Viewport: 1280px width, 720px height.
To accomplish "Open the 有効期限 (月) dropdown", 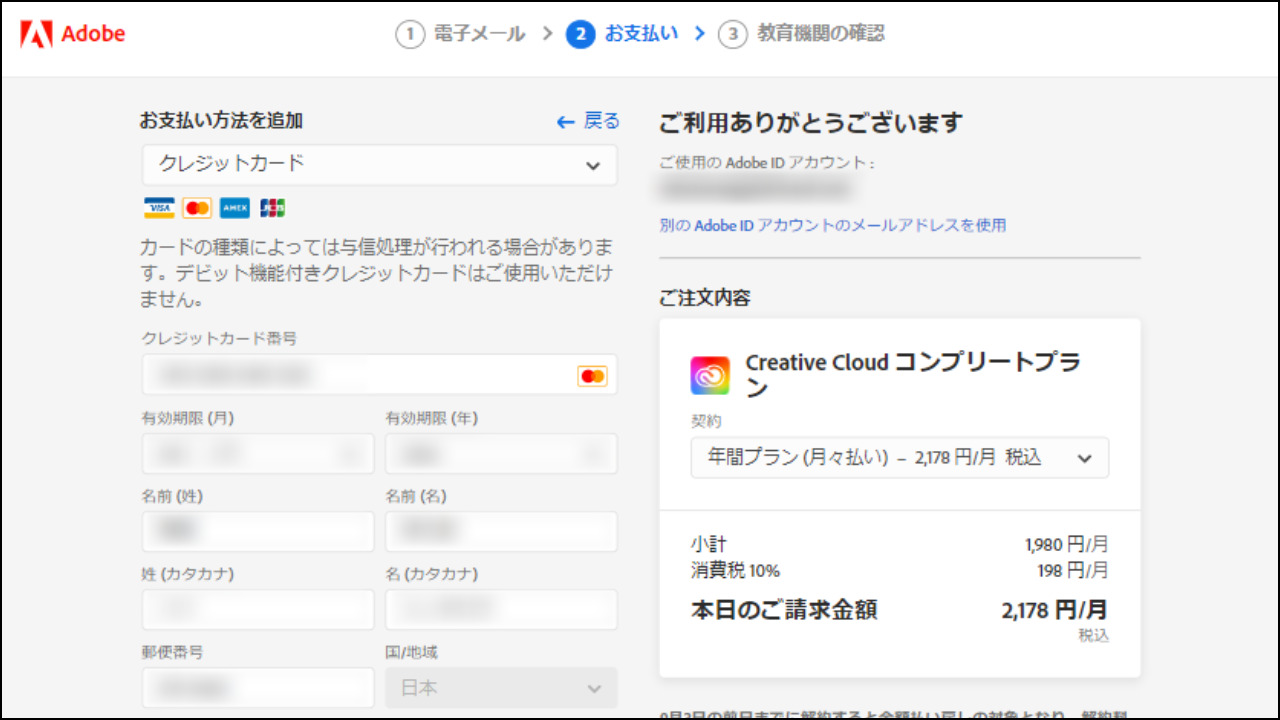I will tap(257, 454).
